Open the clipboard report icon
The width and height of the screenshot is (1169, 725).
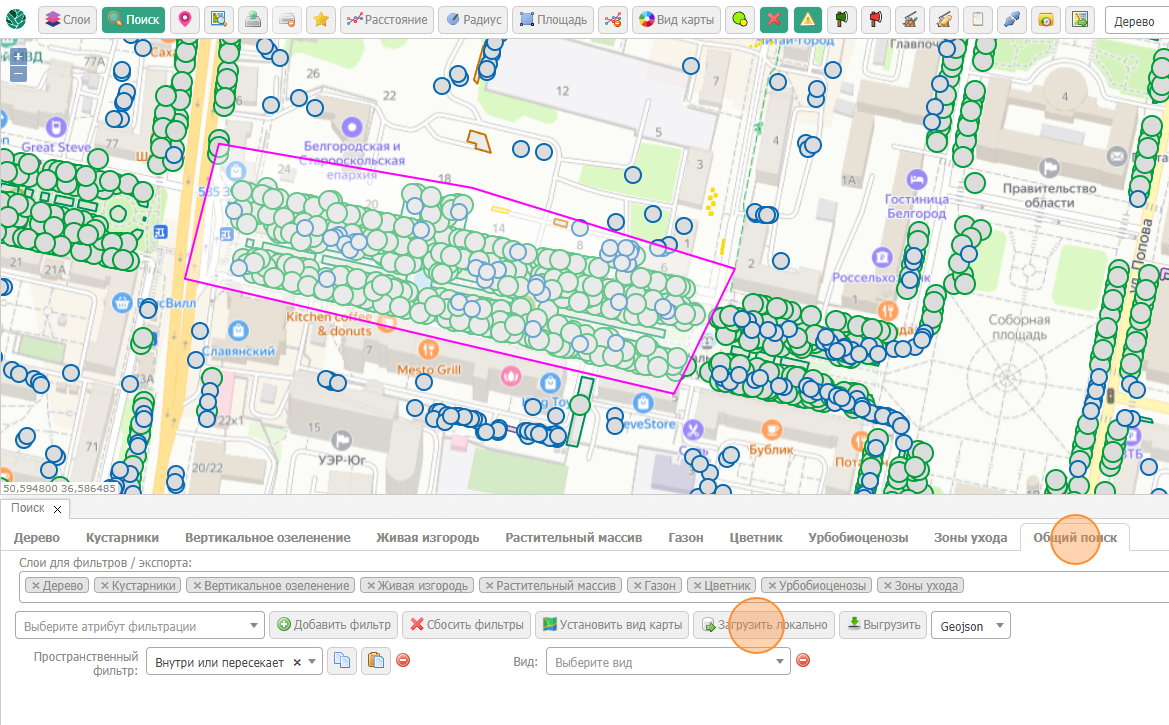point(977,20)
